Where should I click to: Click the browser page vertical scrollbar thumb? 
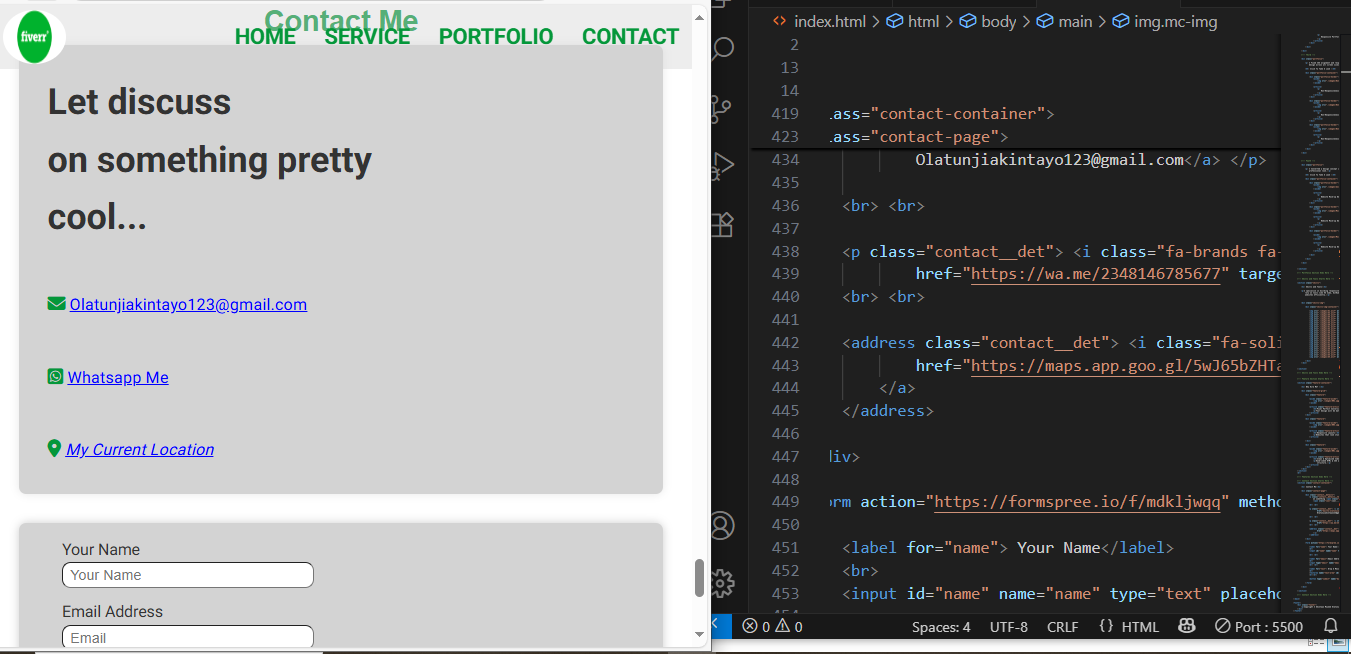(x=699, y=577)
